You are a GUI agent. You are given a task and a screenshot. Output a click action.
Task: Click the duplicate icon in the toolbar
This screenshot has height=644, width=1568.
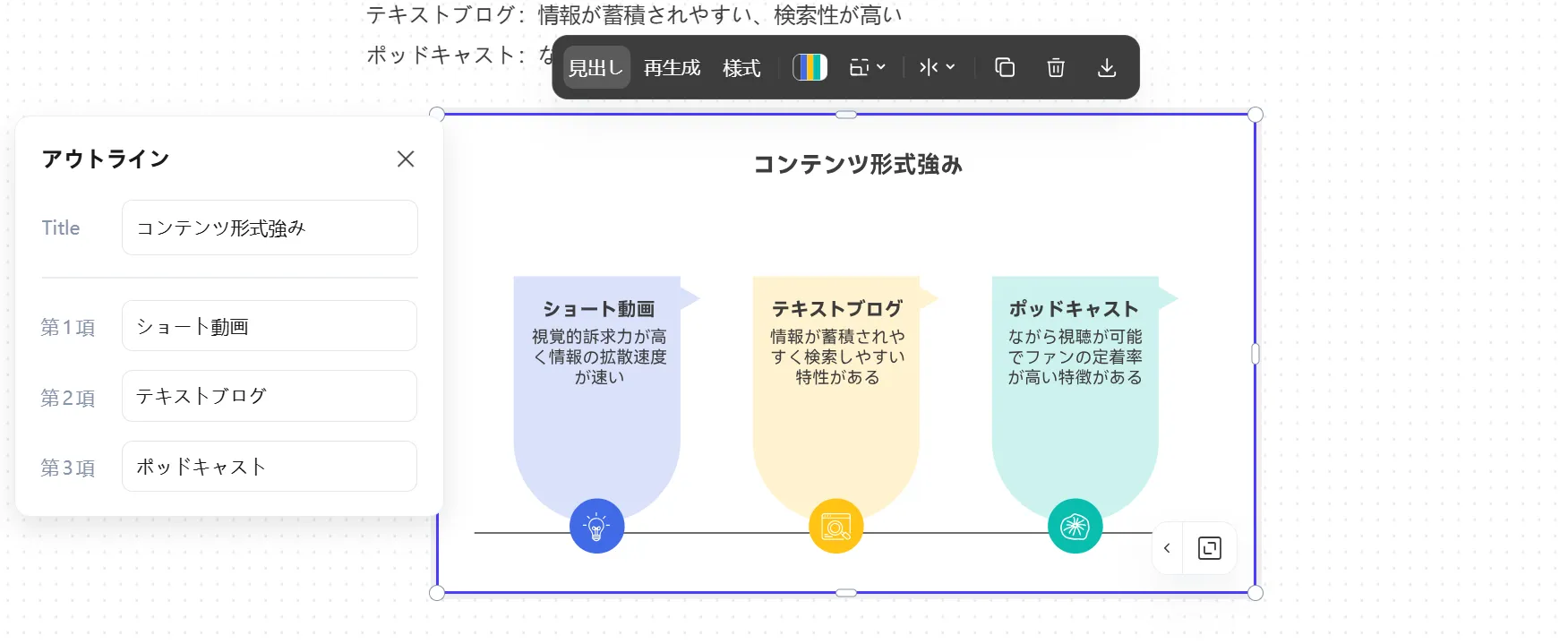(x=1005, y=67)
